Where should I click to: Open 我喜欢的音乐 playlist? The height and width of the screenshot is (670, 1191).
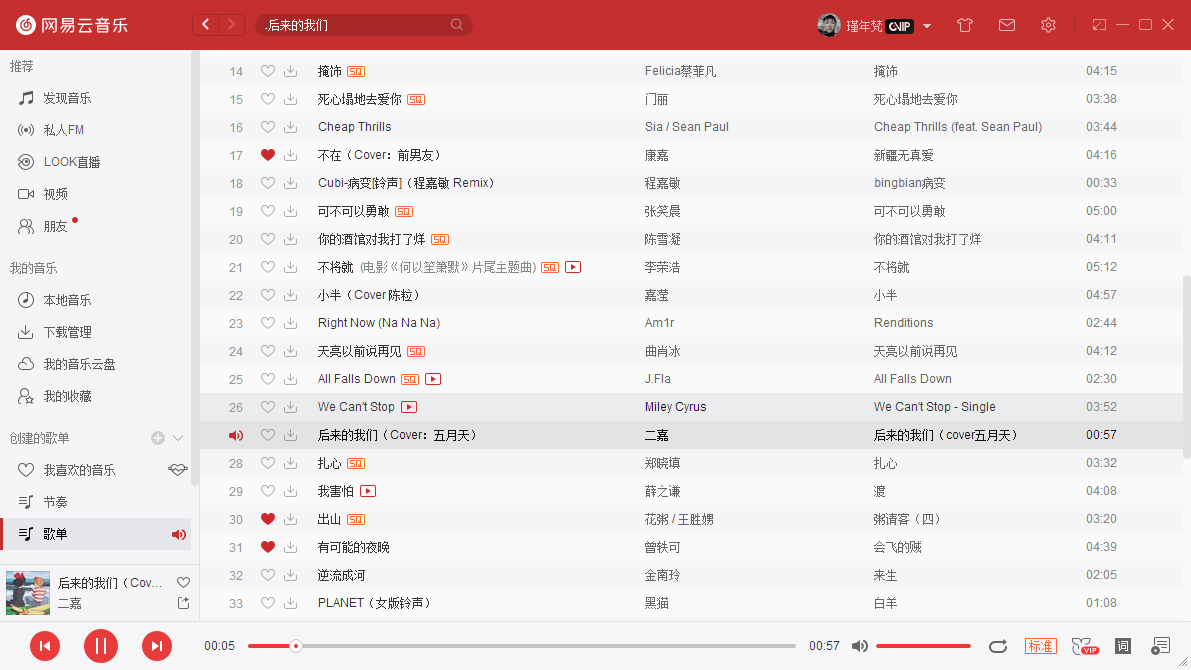tap(79, 470)
